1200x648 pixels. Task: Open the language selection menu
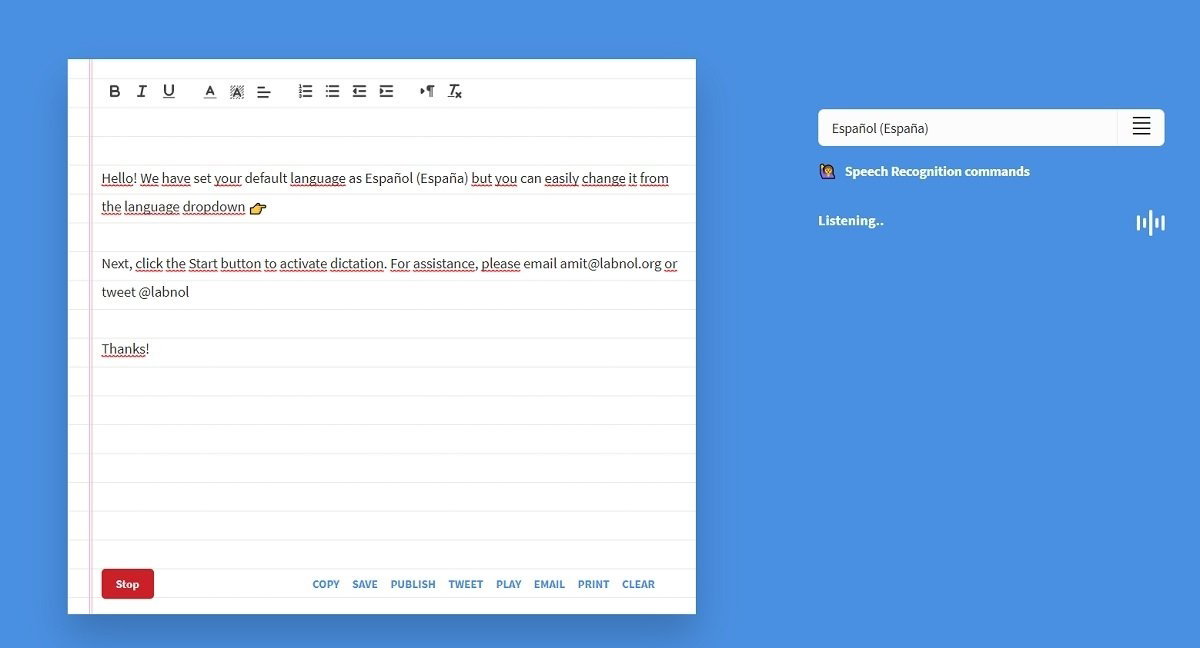coord(1140,126)
